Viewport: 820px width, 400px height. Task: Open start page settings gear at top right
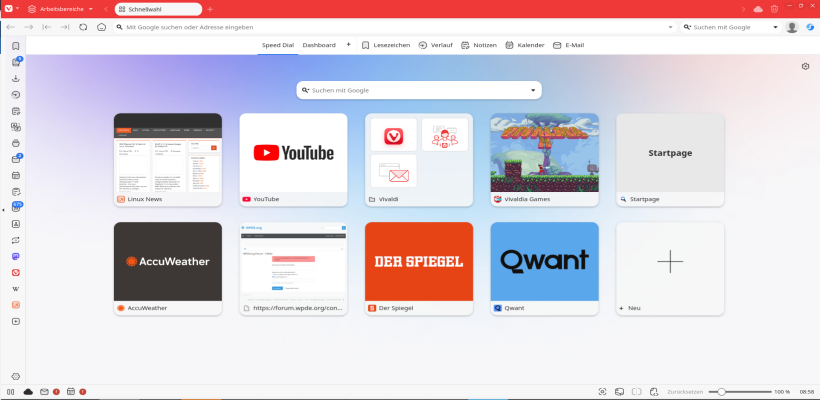(805, 66)
